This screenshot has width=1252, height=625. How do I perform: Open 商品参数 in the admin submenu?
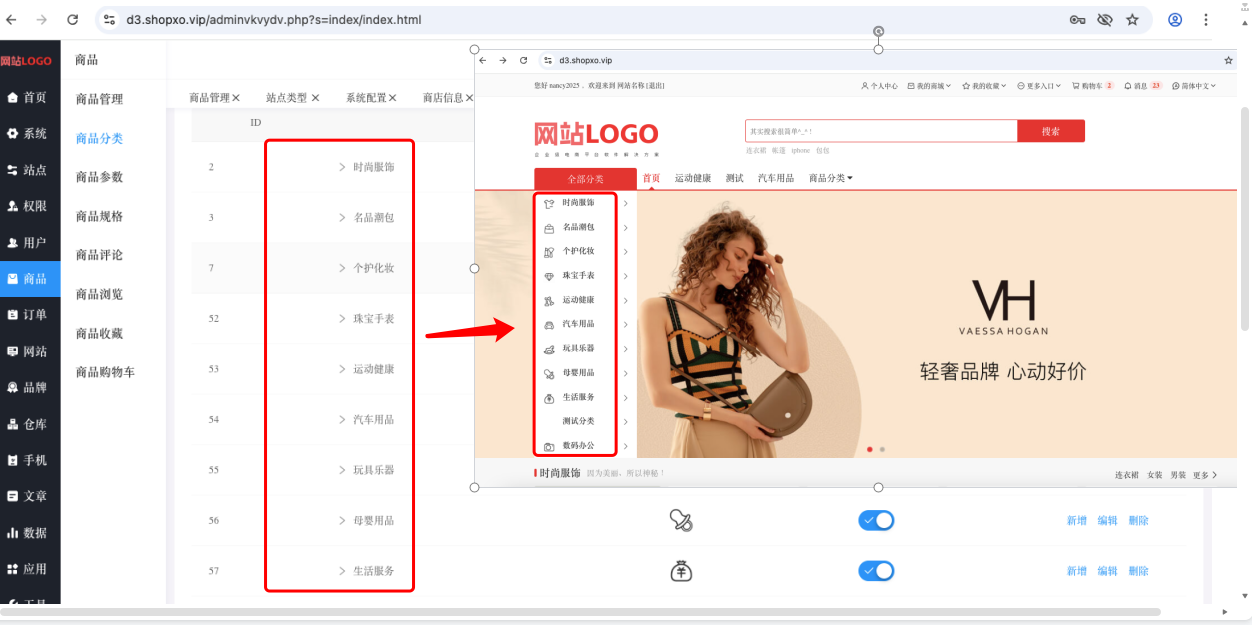(x=99, y=177)
